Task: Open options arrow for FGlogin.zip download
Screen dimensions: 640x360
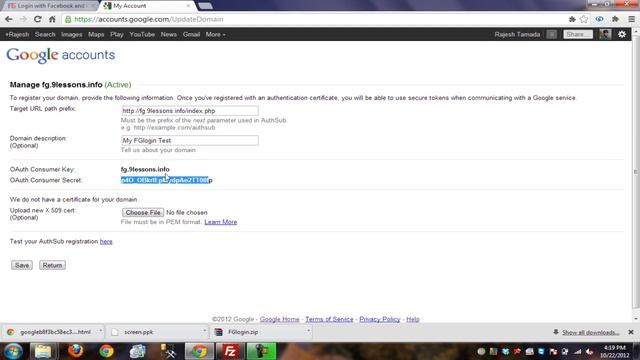Action: point(308,331)
